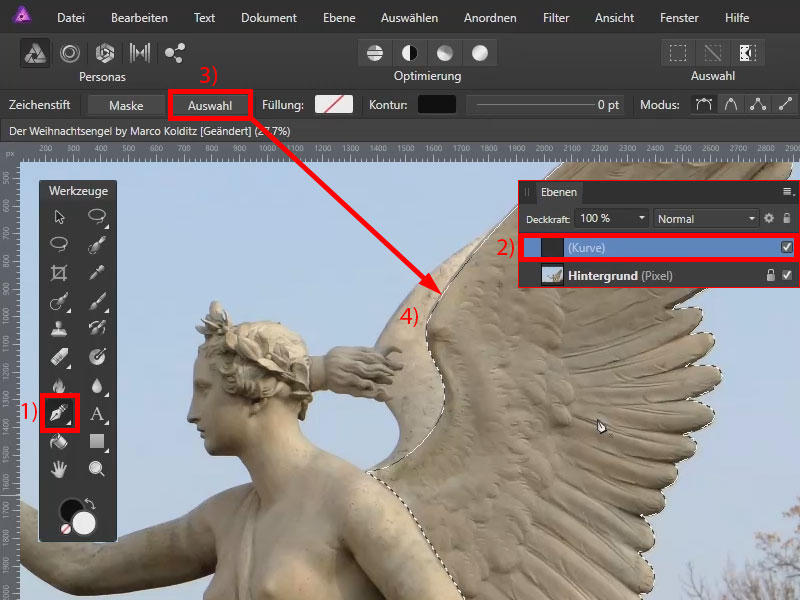The image size is (800, 600).
Task: Select the blur water drop tool
Action: point(97,385)
